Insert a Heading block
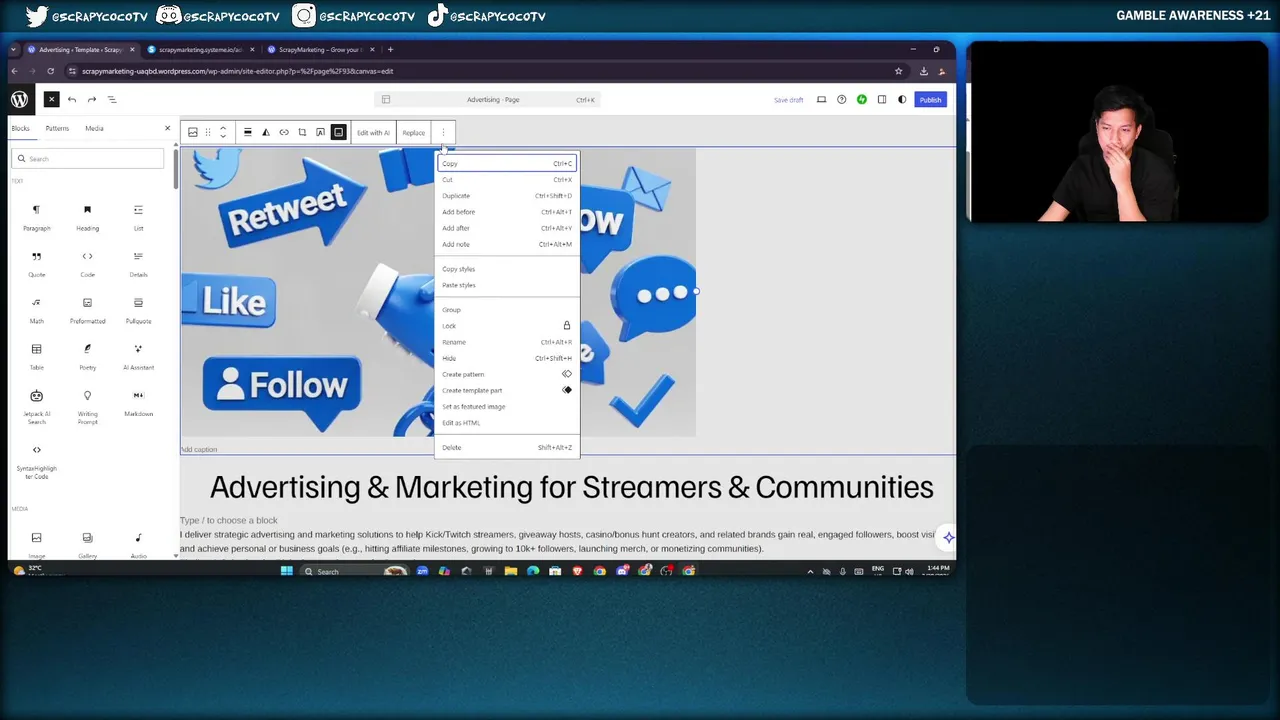 click(87, 217)
